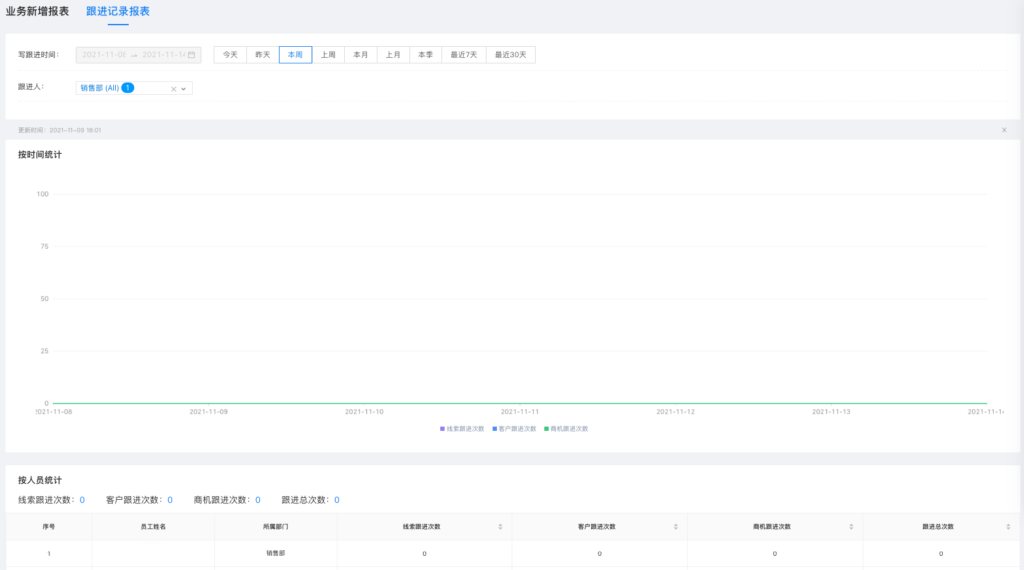Switch to 业务新增报表 tab
1024x570 pixels.
[38, 11]
